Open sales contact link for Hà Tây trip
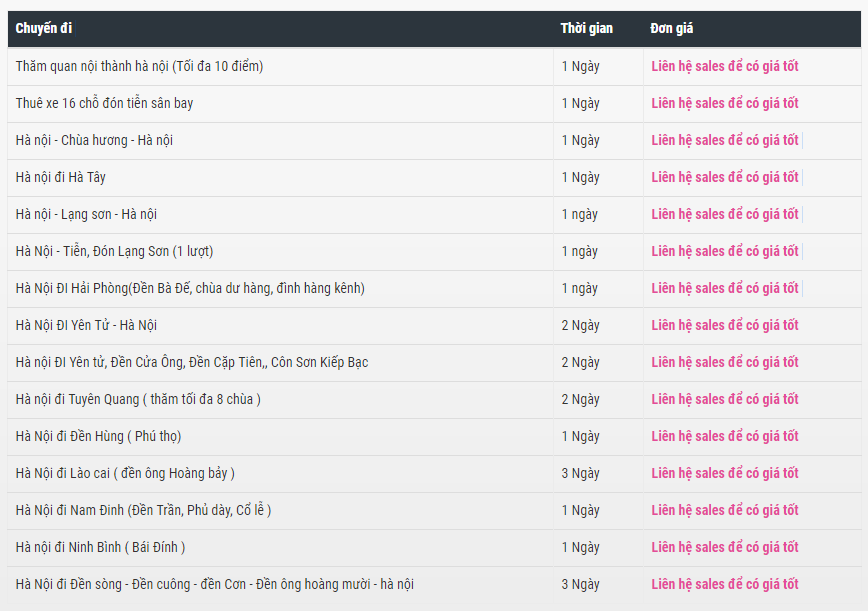Image resolution: width=868 pixels, height=611 pixels. point(725,177)
